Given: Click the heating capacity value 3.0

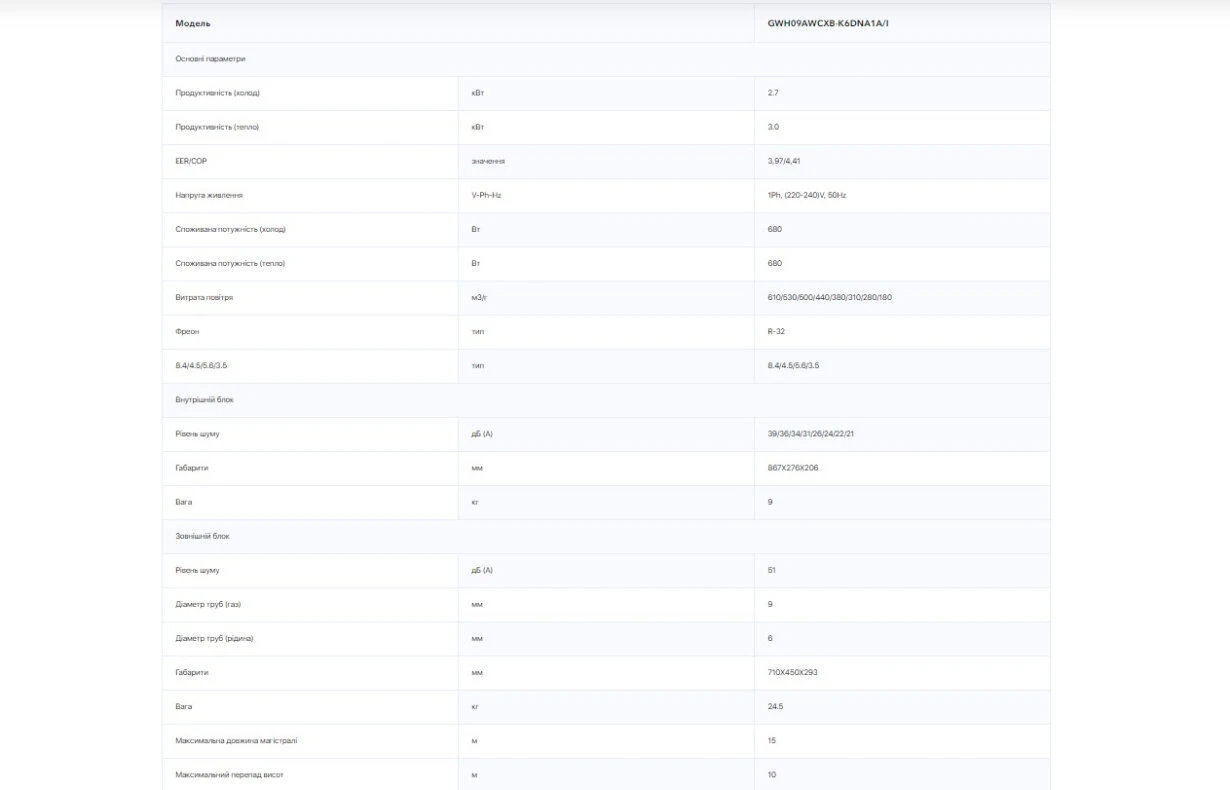Looking at the screenshot, I should tap(773, 127).
